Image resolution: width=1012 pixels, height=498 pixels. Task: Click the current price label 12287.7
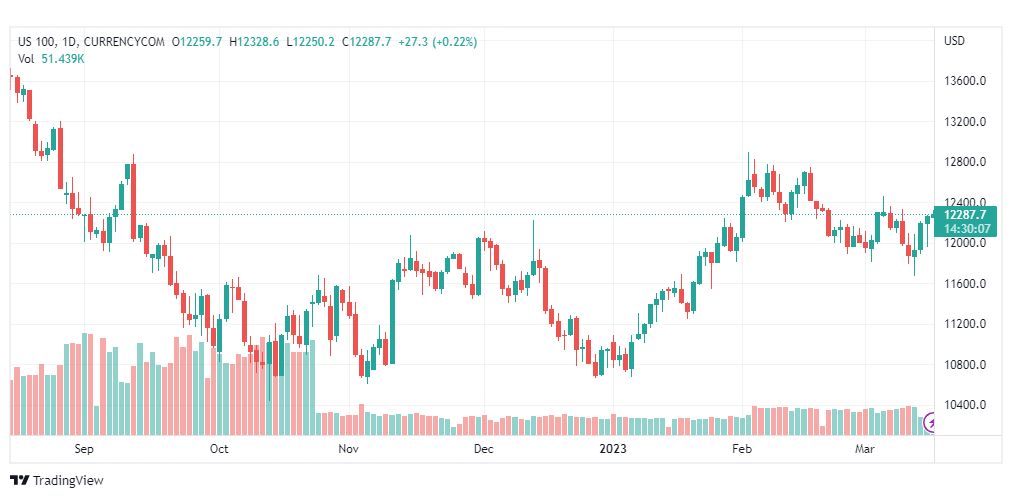(965, 215)
